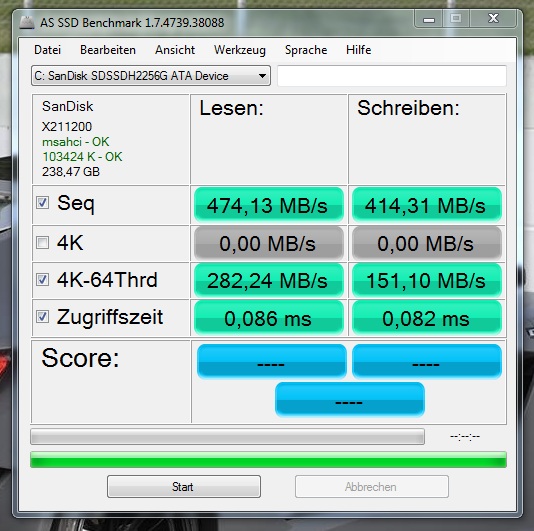Screen dimensions: 534x531
Task: Click the green overall progress bar
Action: [x=268, y=459]
